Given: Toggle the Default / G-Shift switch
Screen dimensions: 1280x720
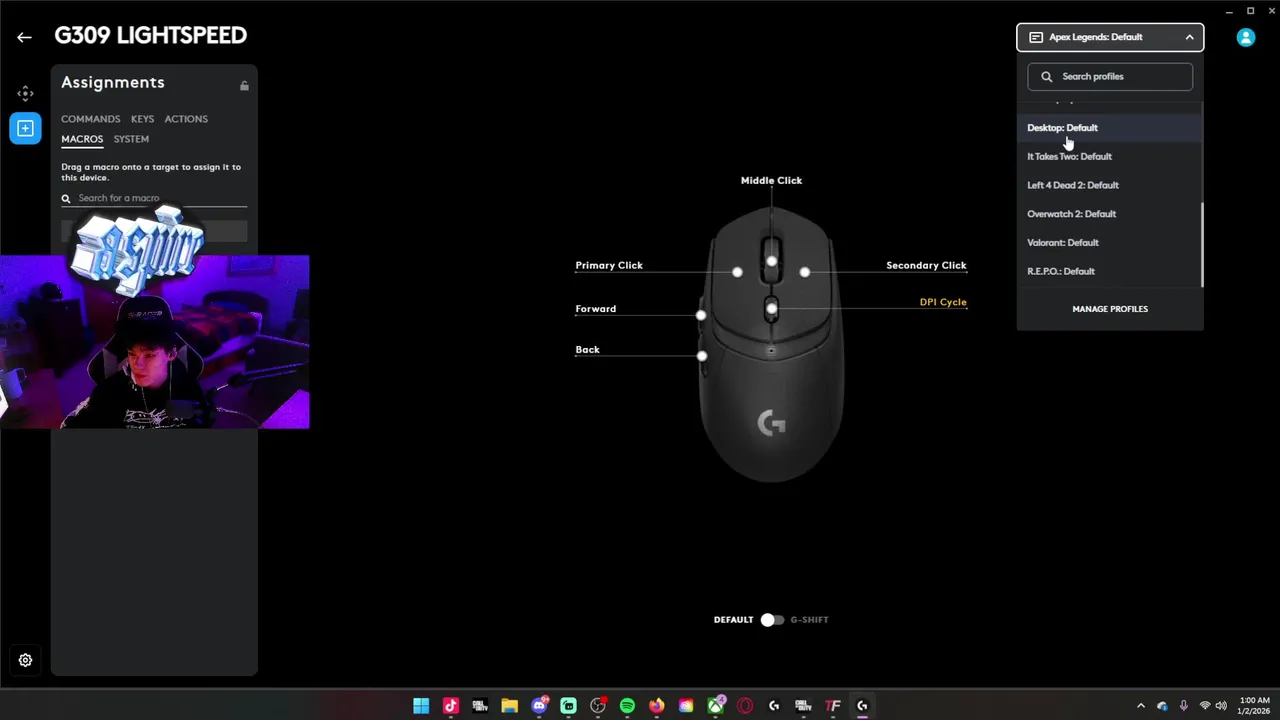Looking at the screenshot, I should (x=772, y=620).
